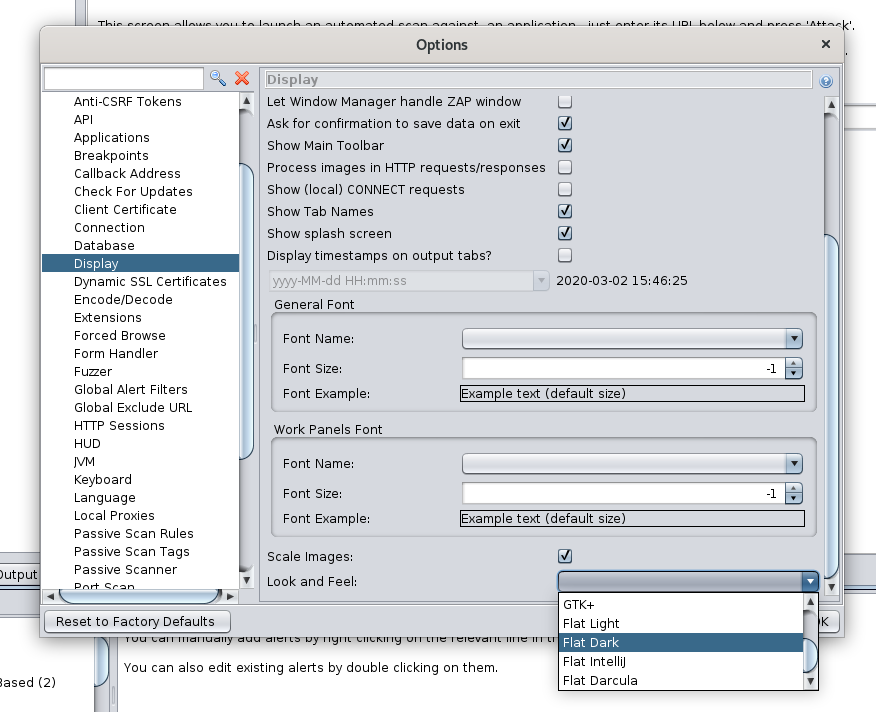This screenshot has height=712, width=876.
Task: Enable Let Window Manager handle ZAP window
Action: (565, 101)
